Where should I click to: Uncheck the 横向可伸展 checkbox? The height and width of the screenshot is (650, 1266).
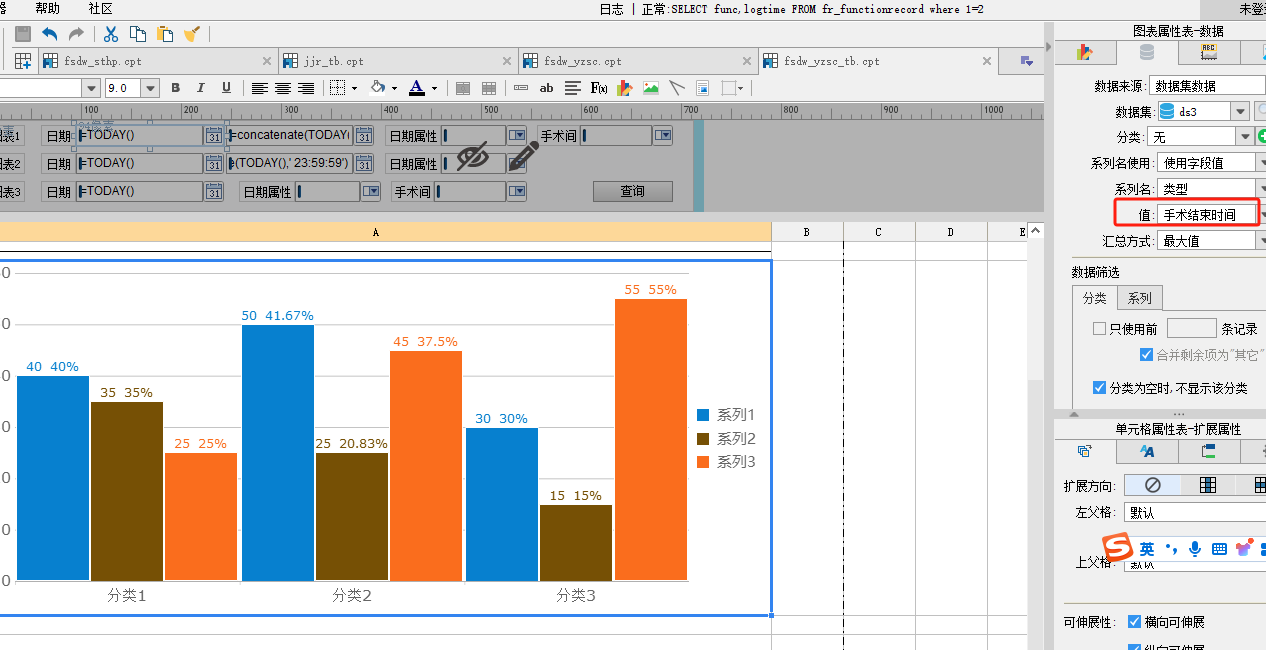[x=1134, y=622]
